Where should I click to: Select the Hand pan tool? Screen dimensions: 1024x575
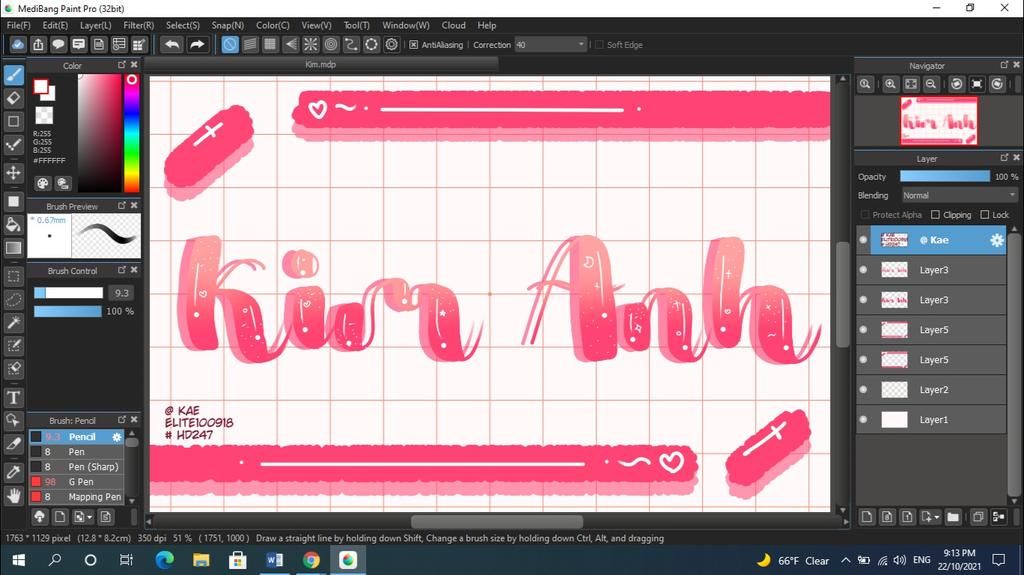[x=14, y=495]
